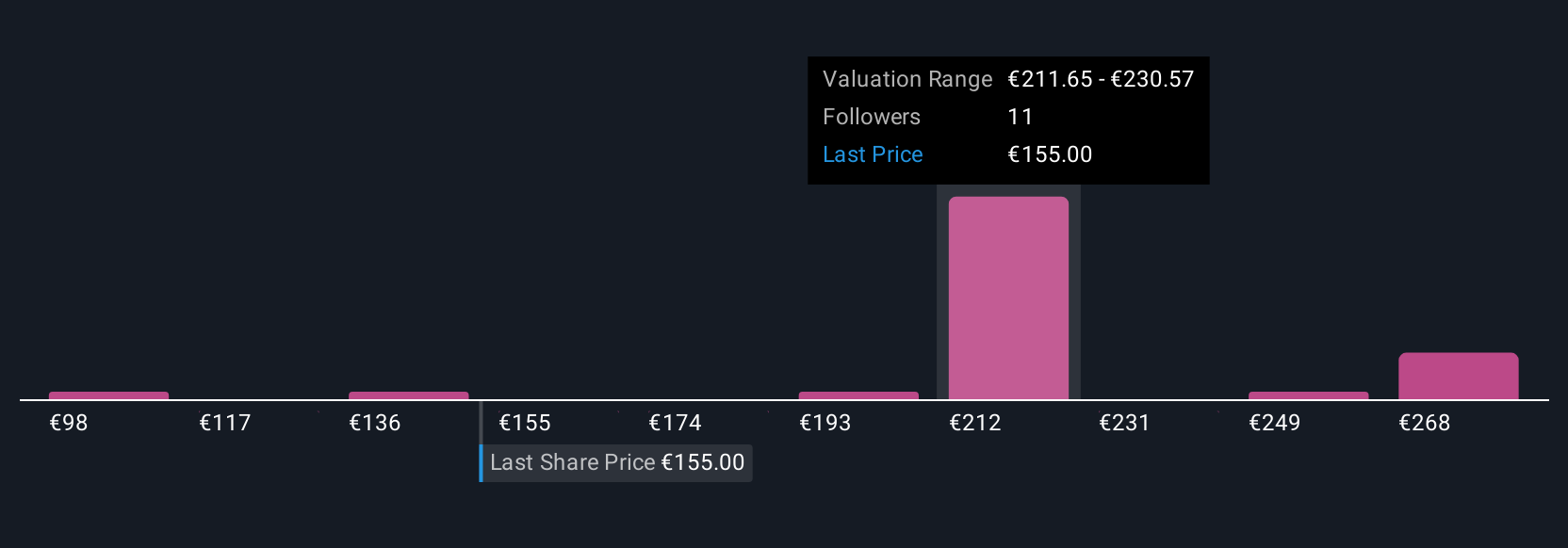Click the Followers count 11 in tooltip
The width and height of the screenshot is (1568, 548).
point(1021,117)
